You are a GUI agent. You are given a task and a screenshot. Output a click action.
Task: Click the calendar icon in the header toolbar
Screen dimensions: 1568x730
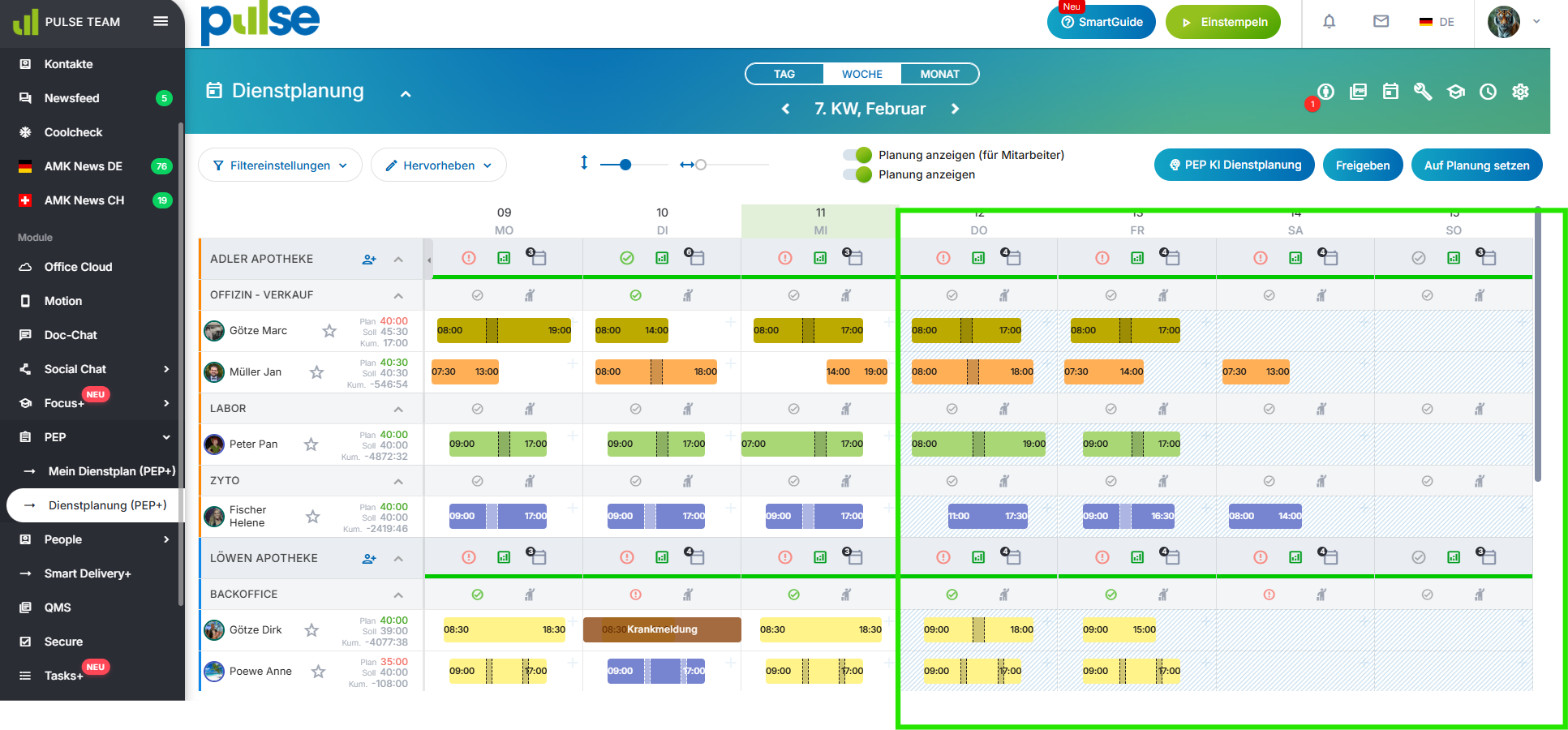pos(1390,92)
